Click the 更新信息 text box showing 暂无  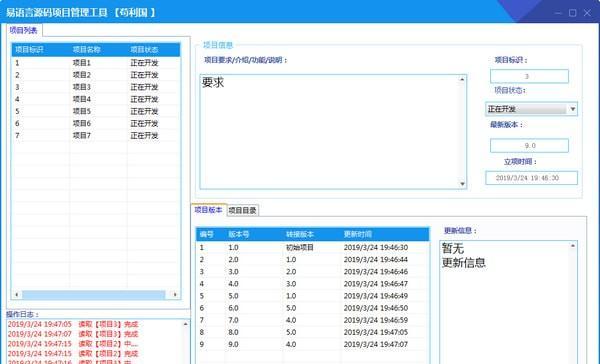508,302
